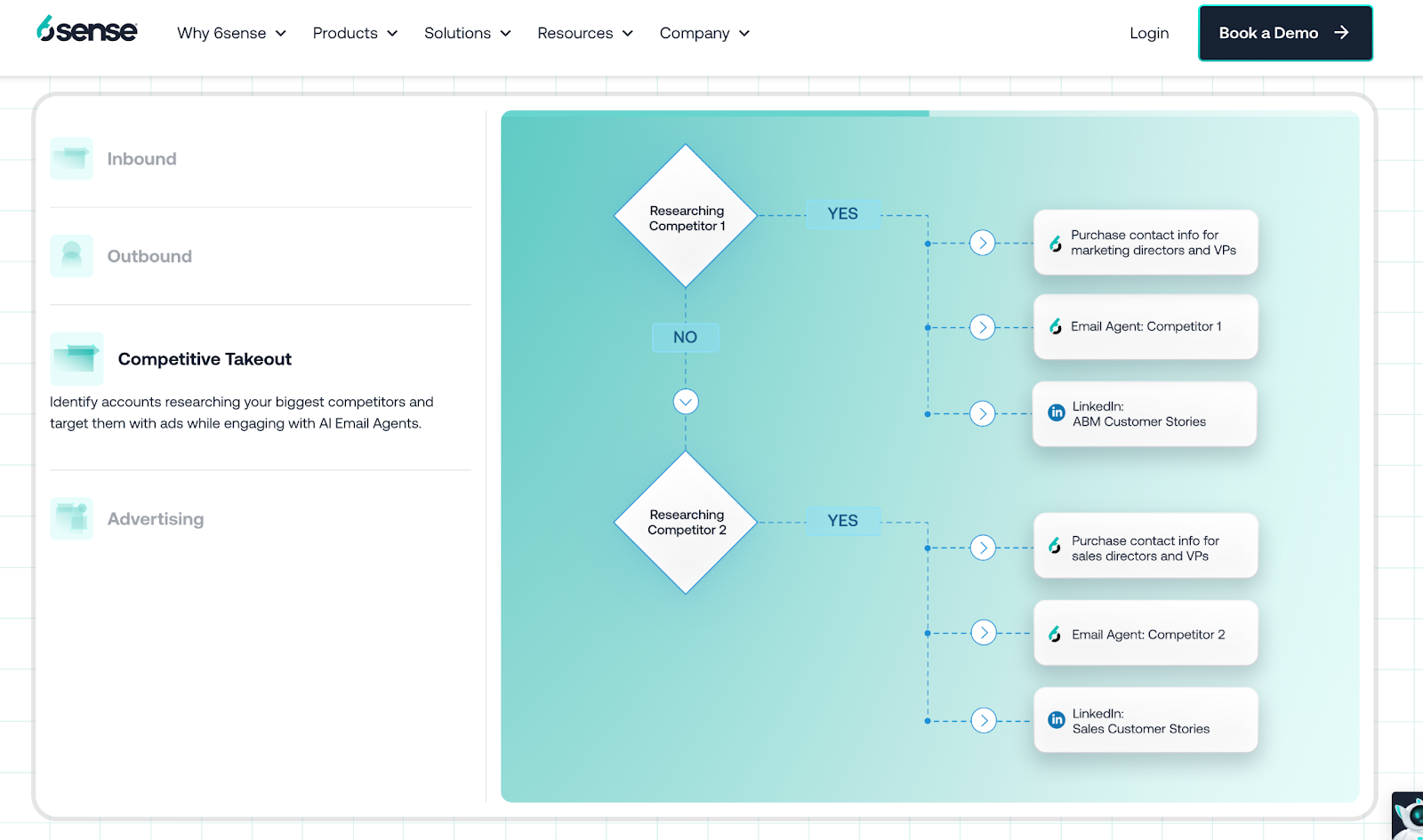Click the Competitive Takeout megaphone icon
Image resolution: width=1423 pixels, height=840 pixels.
click(76, 358)
